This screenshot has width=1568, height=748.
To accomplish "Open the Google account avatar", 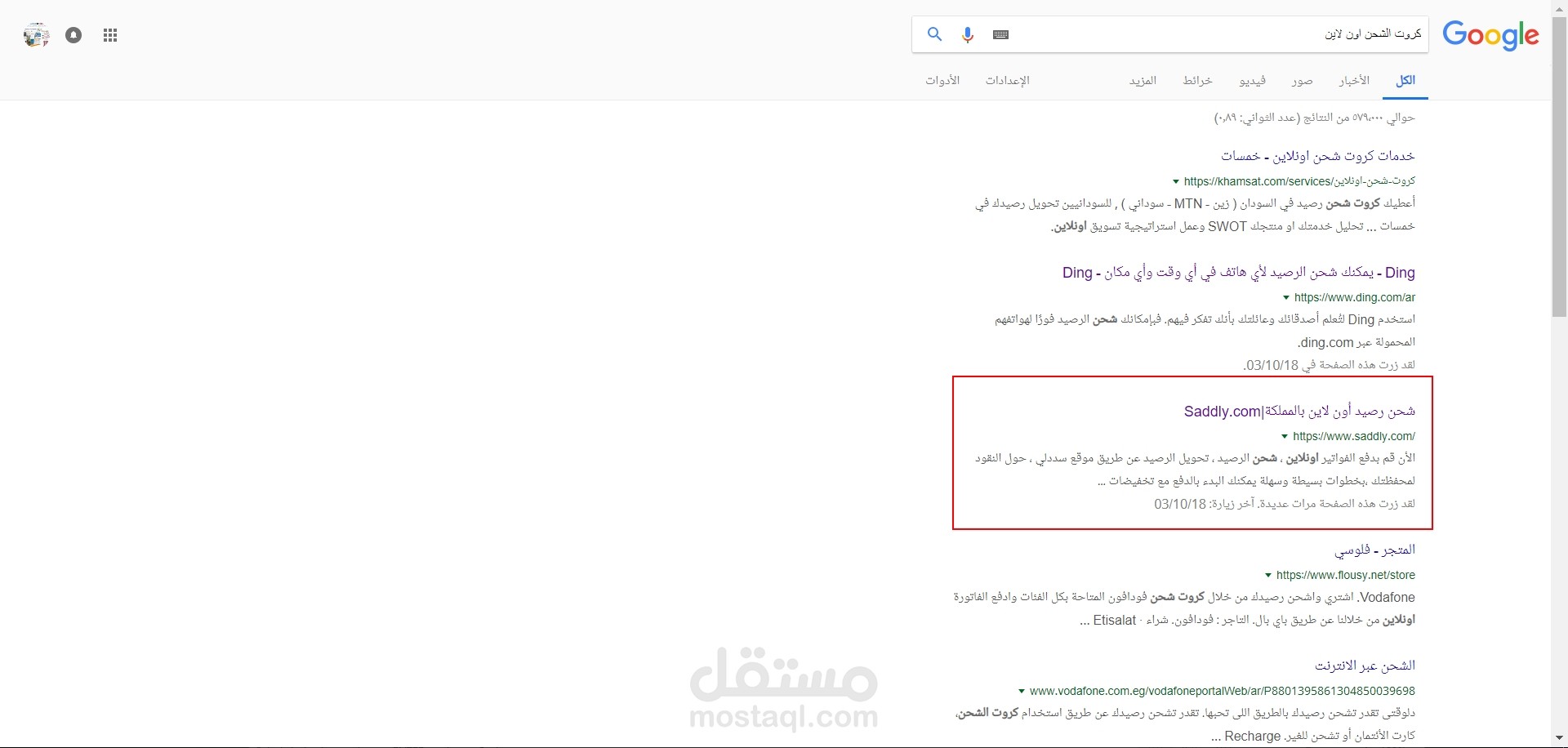I will pos(36,35).
